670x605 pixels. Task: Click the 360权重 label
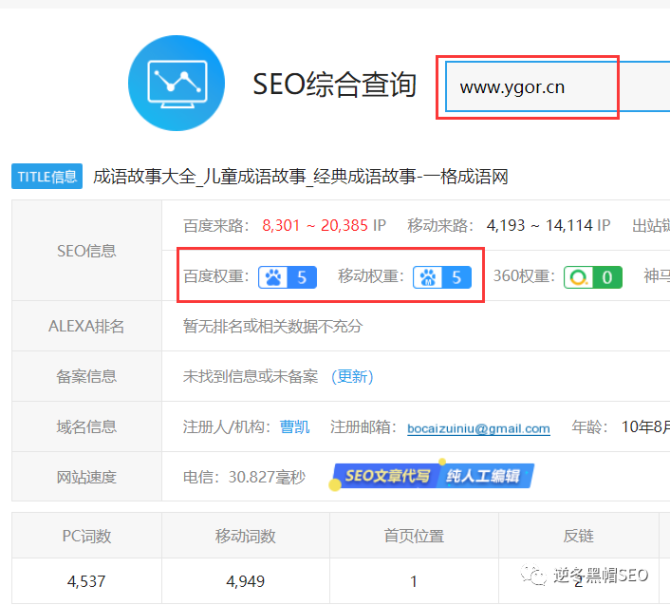click(524, 276)
